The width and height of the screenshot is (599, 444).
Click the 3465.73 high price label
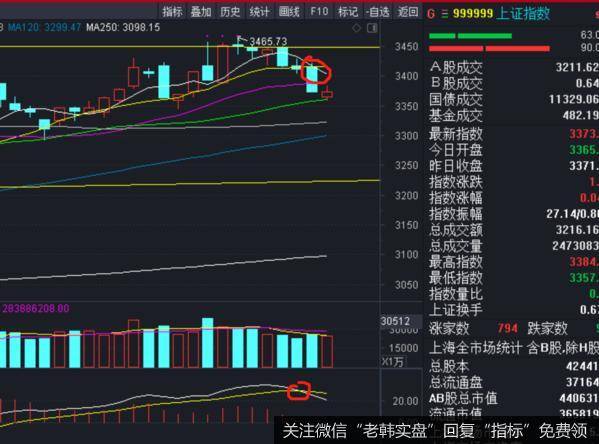[268, 41]
